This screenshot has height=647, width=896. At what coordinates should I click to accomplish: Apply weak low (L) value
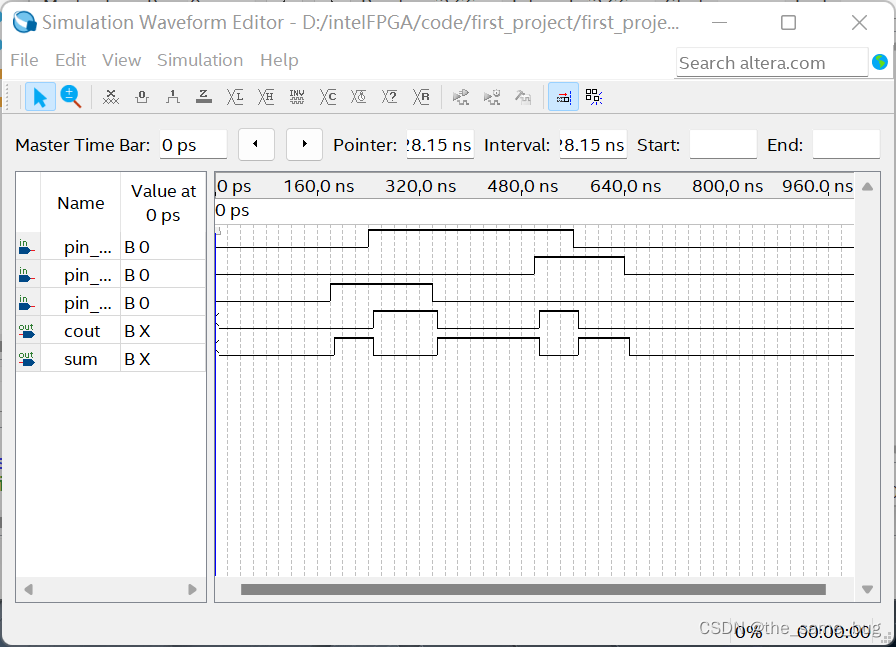pos(235,97)
